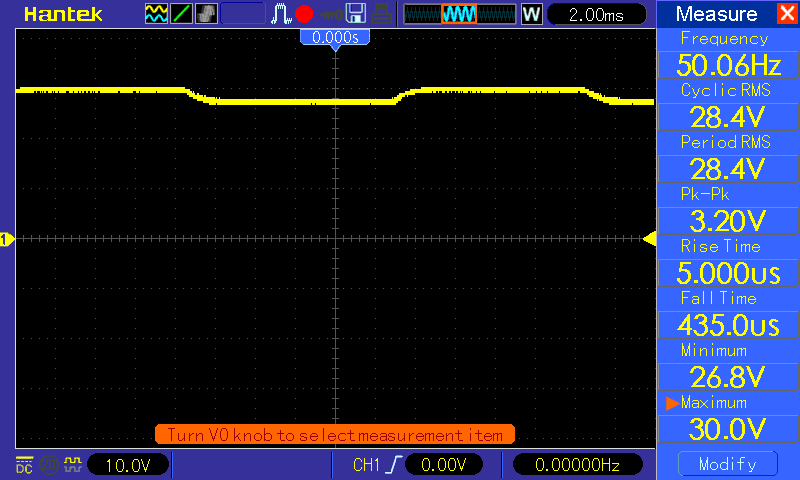This screenshot has height=480, width=800.
Task: Click the 3.20V peak-to-peak value
Action: pyautogui.click(x=728, y=221)
